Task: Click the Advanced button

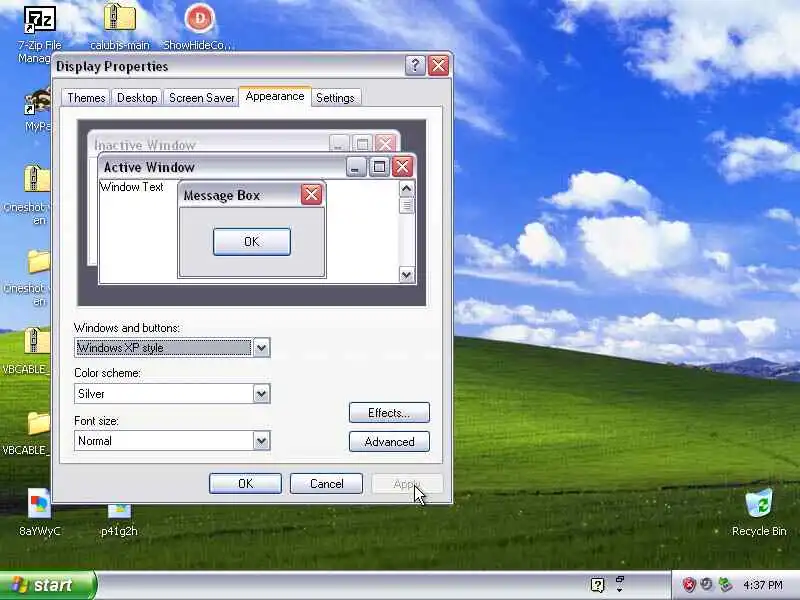Action: coord(389,442)
